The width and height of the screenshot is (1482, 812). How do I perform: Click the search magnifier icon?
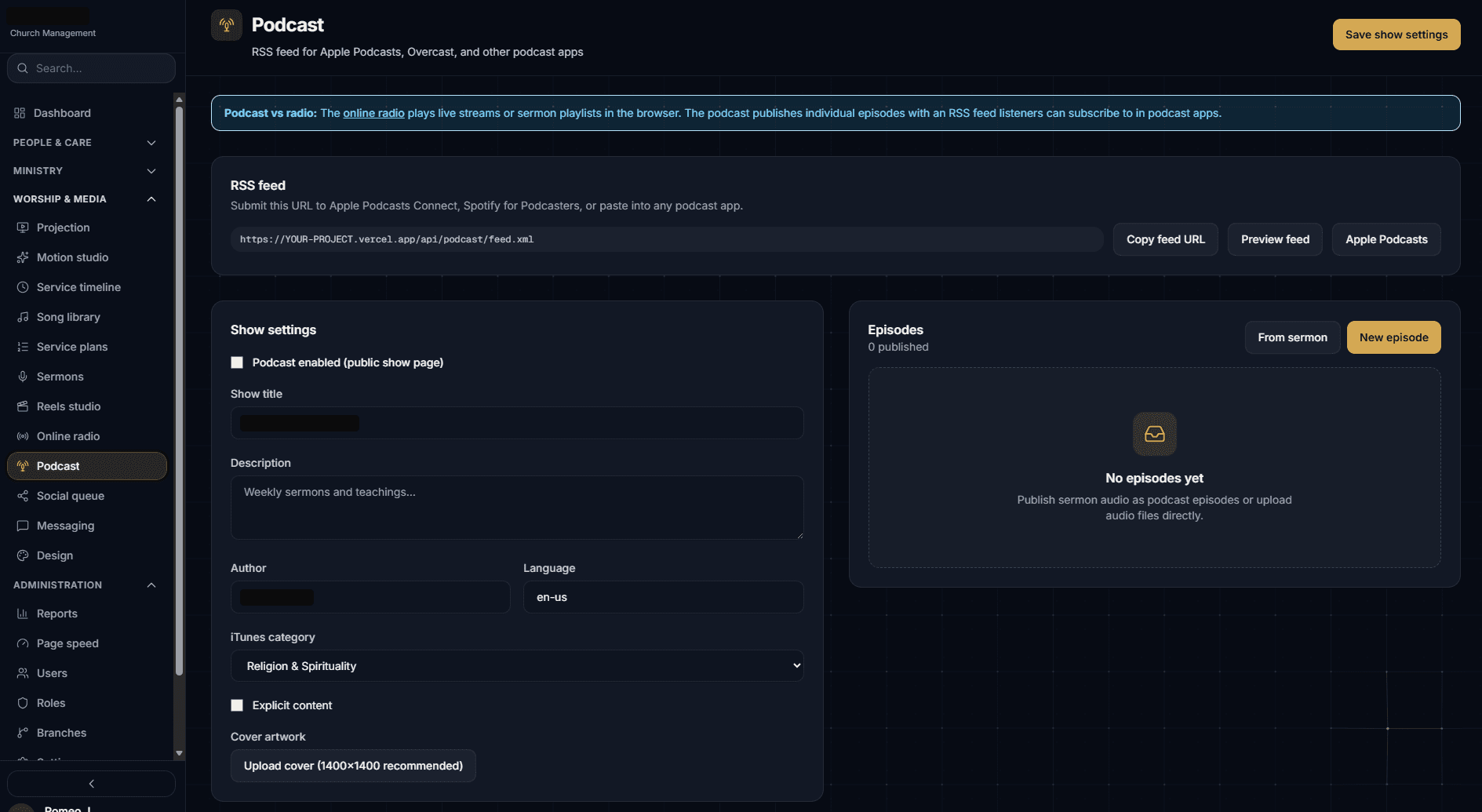tap(23, 68)
